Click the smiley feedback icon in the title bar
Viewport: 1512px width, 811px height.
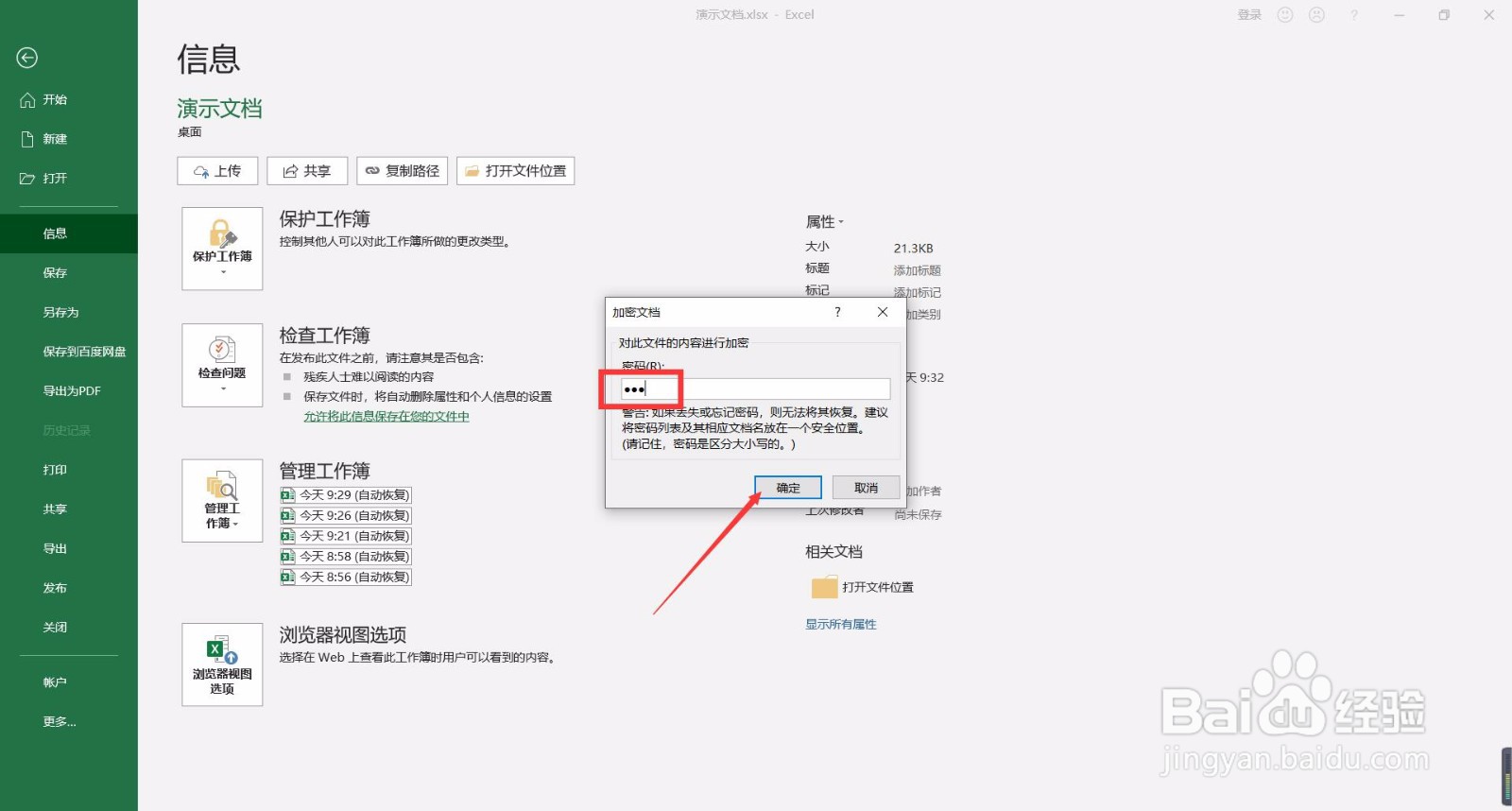(1285, 15)
